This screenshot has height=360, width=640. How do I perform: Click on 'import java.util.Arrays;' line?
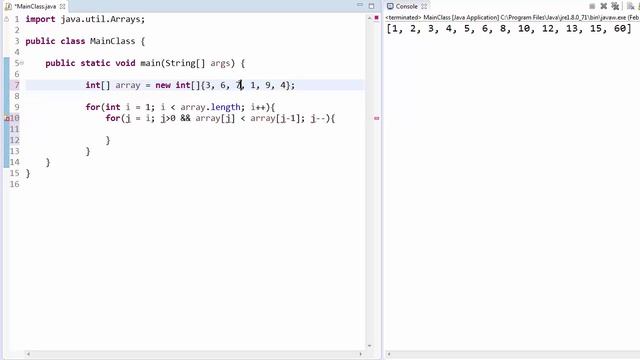coord(85,19)
